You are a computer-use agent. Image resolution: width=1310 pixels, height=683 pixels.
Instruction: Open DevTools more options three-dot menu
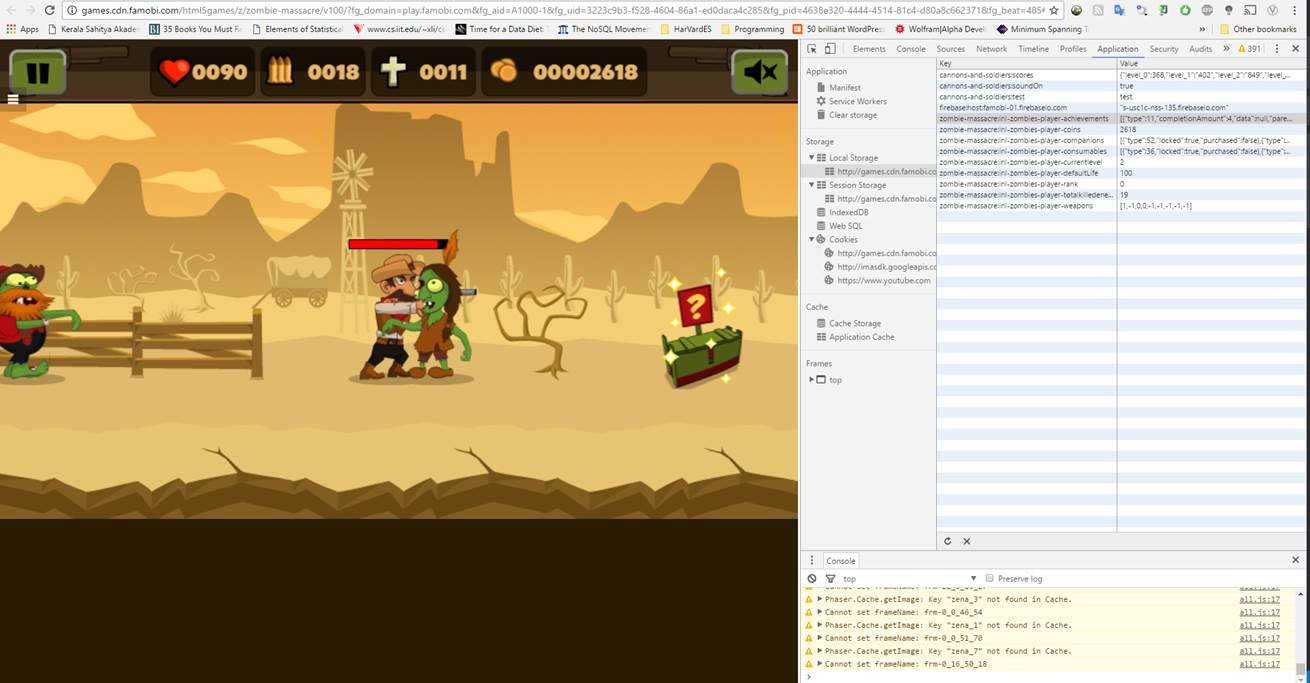1276,49
